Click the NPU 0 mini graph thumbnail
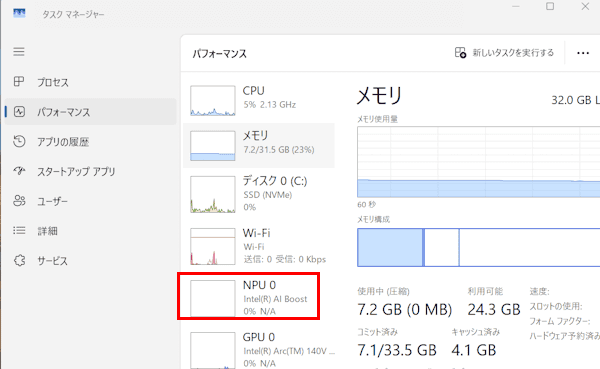 (213, 298)
